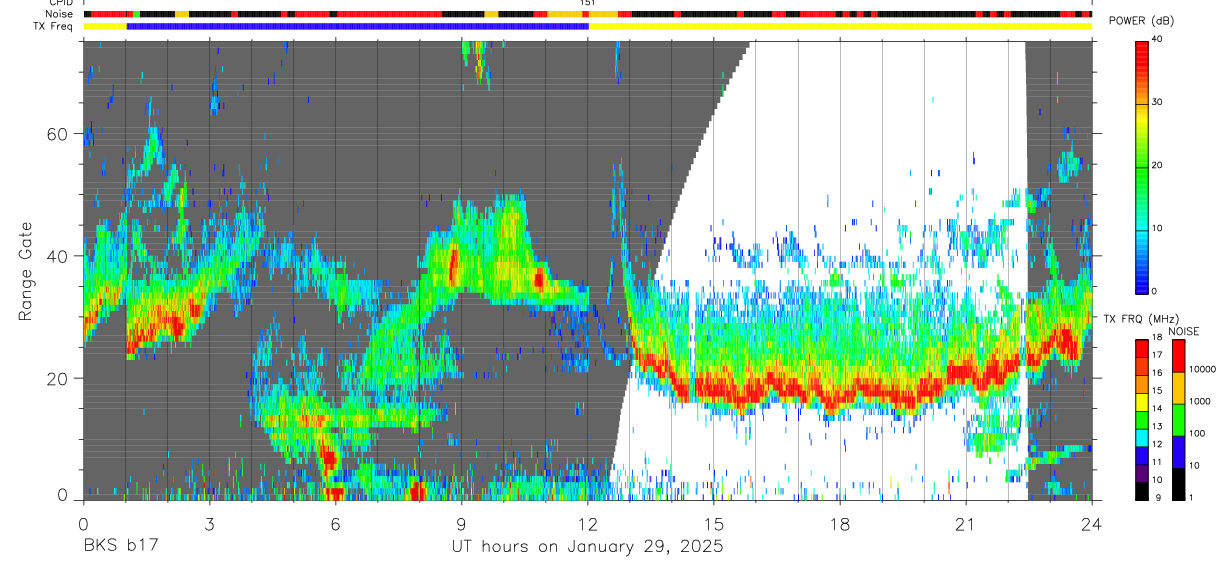Click the 'Range Gate' y-axis label
Screen dimensions: 1228x567
coord(26,272)
